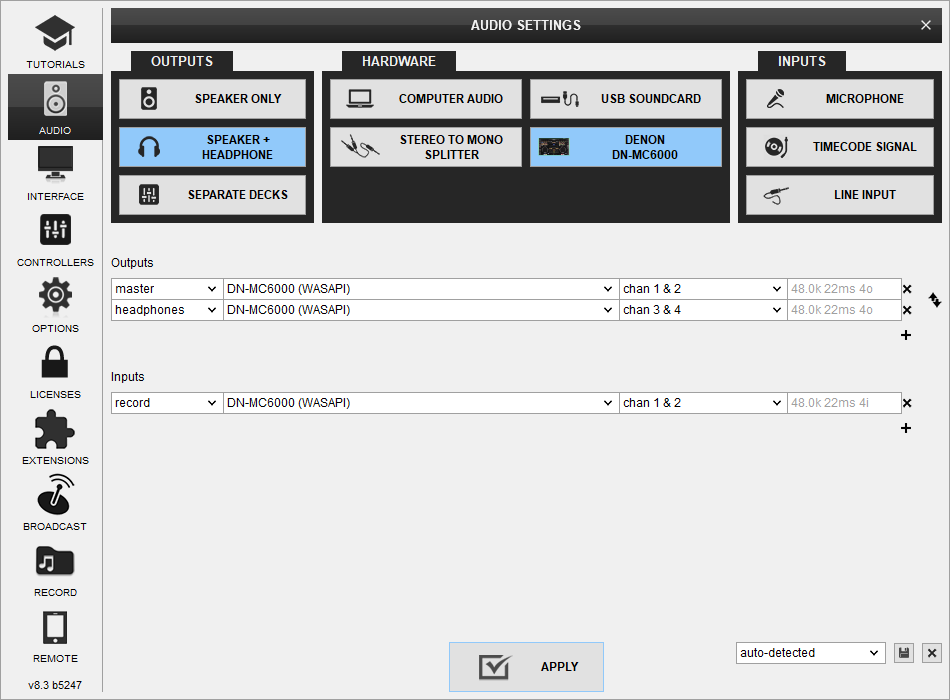Expand the master output type dropdown
Image resolution: width=950 pixels, height=700 pixels.
click(166, 289)
